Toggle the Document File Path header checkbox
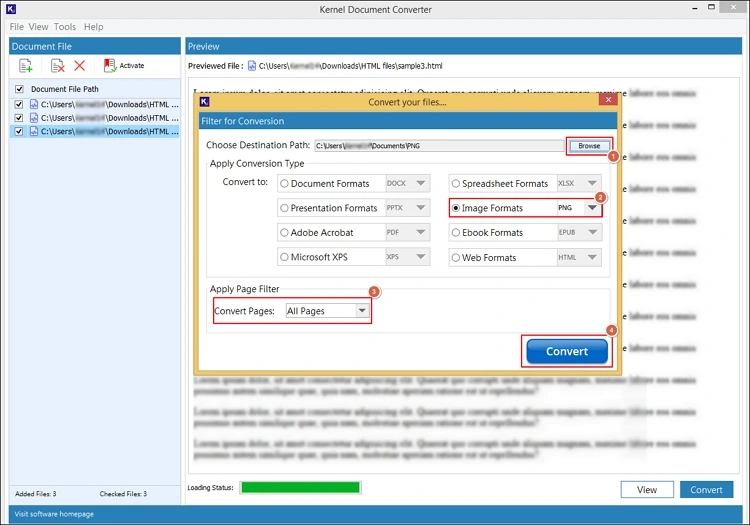 click(x=20, y=89)
